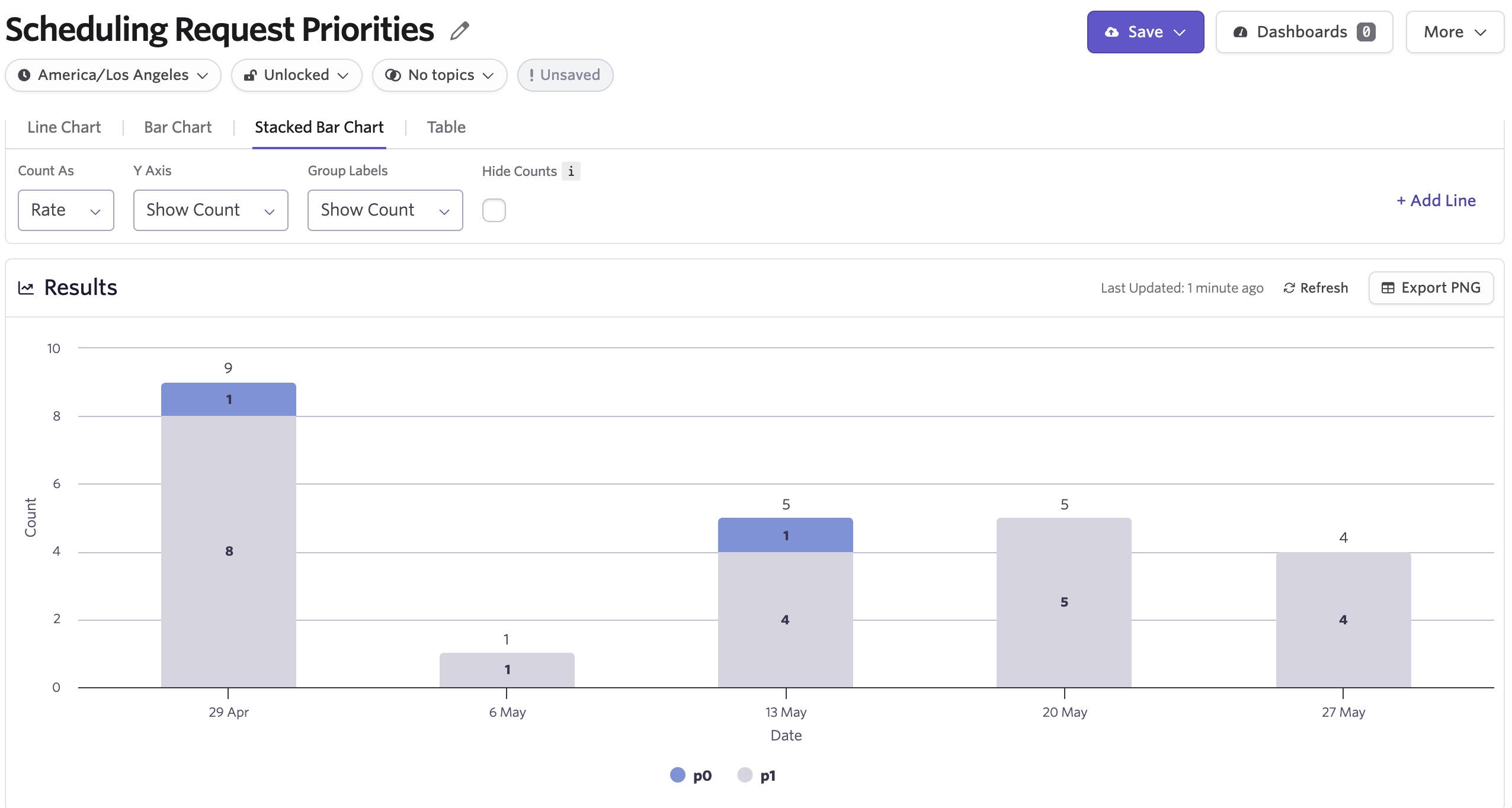Open the Count As Rate dropdown
This screenshot has width=1512, height=808.
click(x=66, y=210)
